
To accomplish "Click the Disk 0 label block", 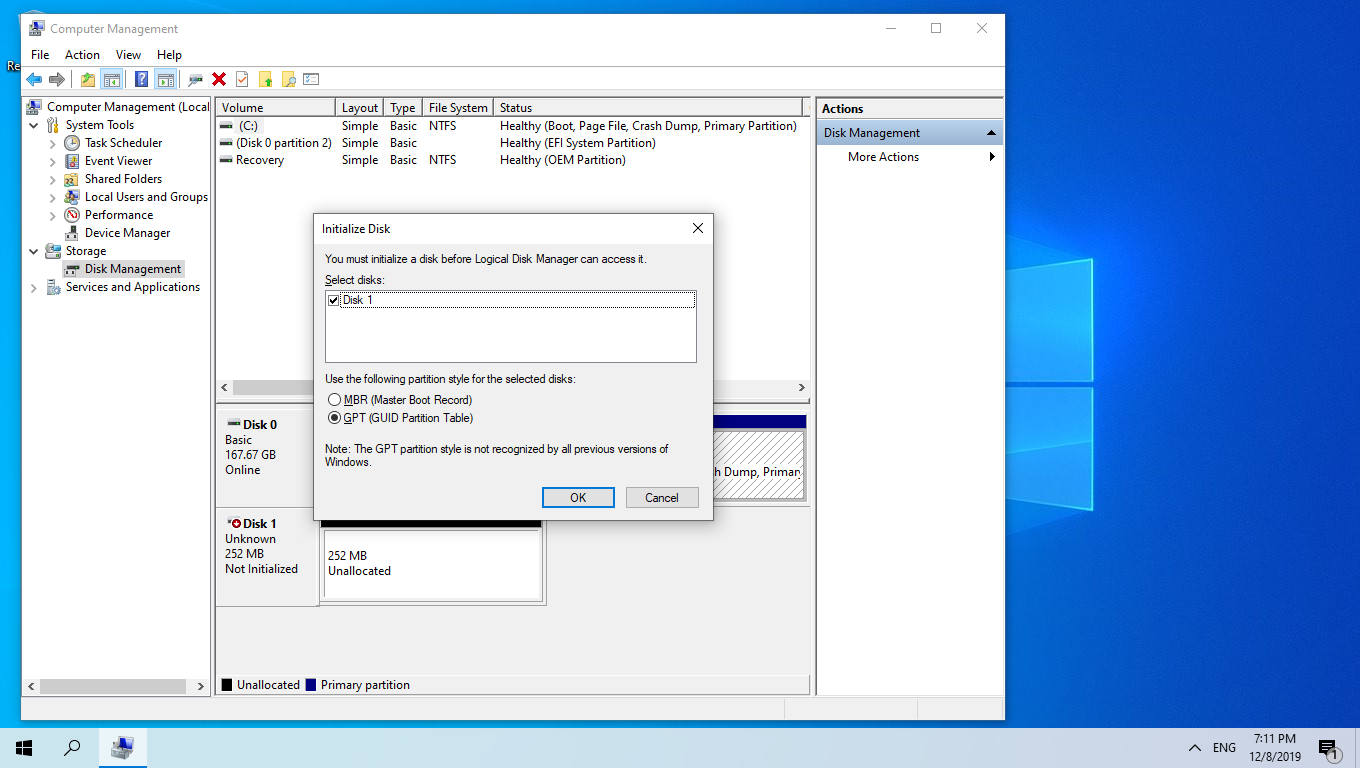I will pos(267,456).
